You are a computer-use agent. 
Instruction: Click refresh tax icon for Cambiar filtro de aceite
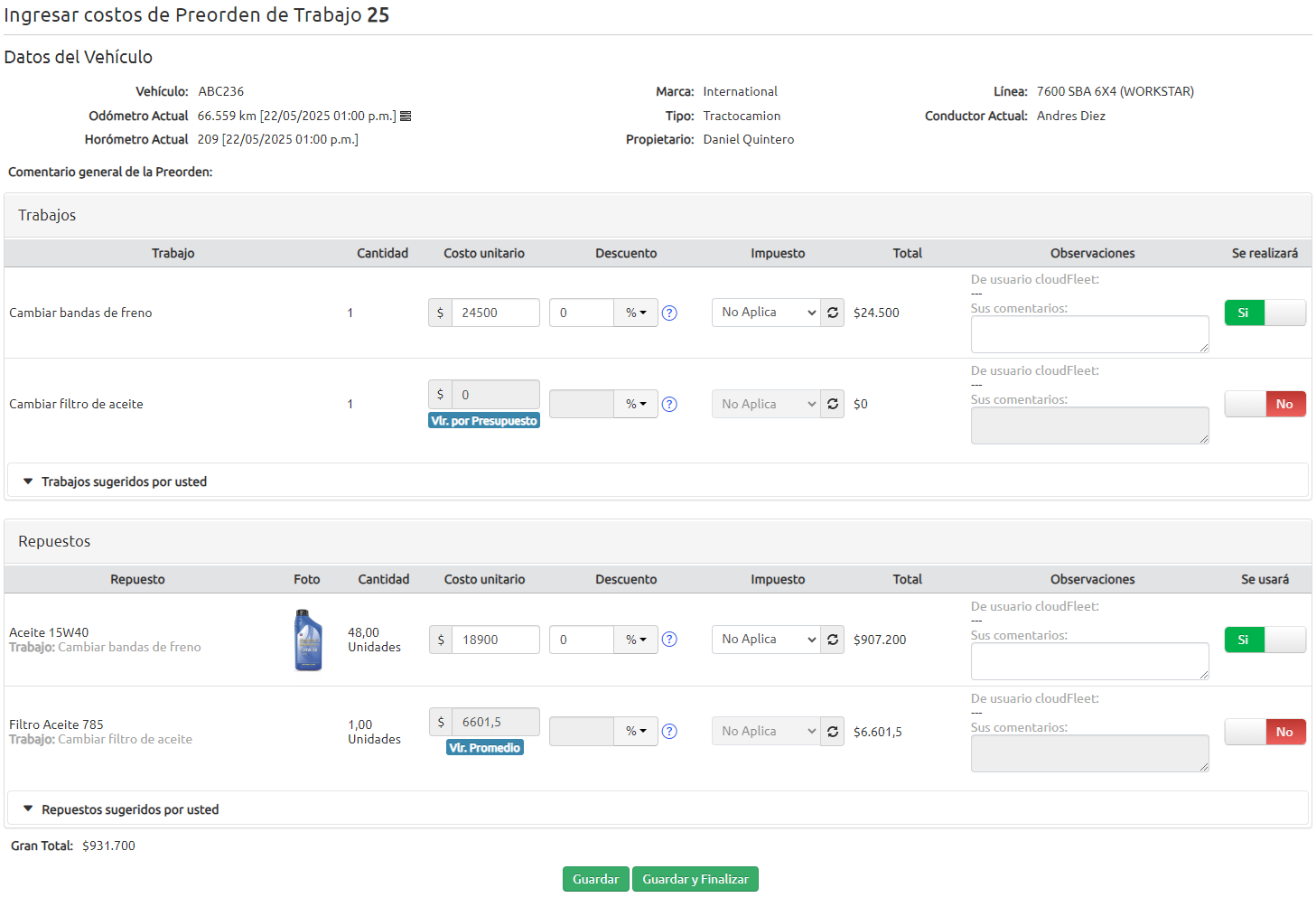(x=833, y=404)
